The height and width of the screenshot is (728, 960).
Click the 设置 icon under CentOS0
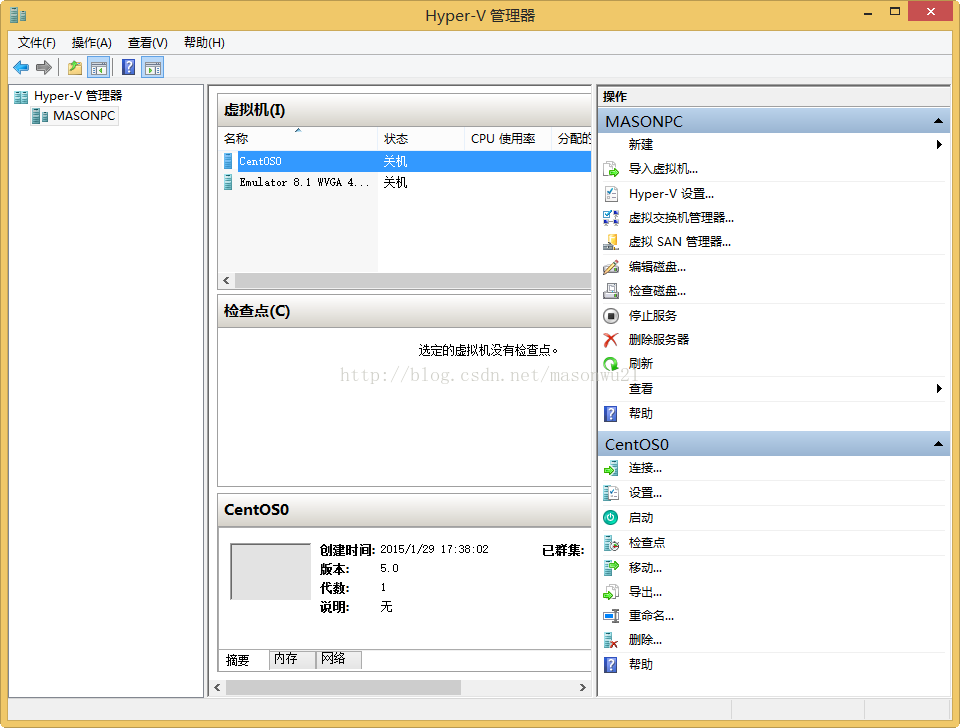611,493
